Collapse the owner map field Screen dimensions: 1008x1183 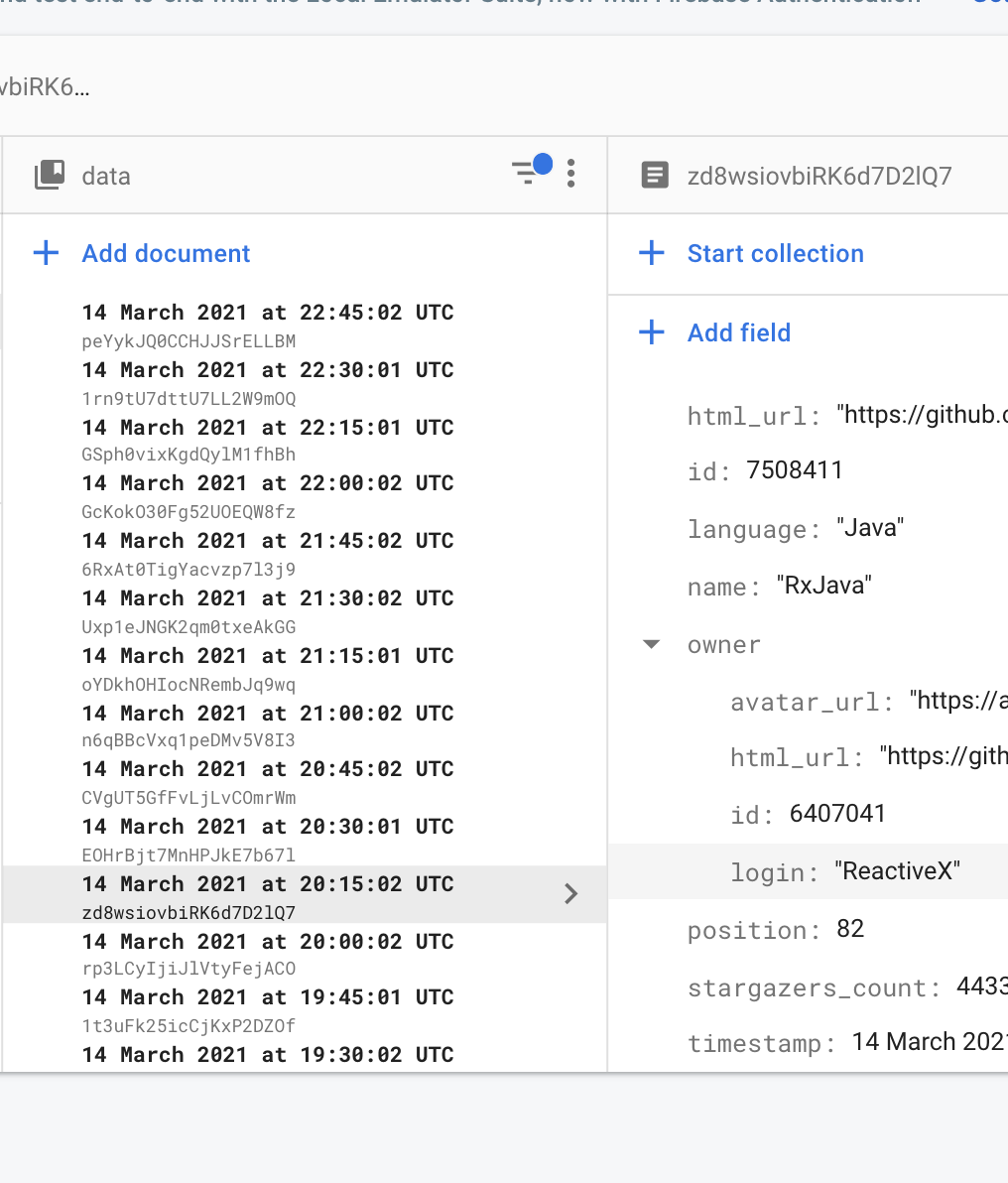[651, 644]
